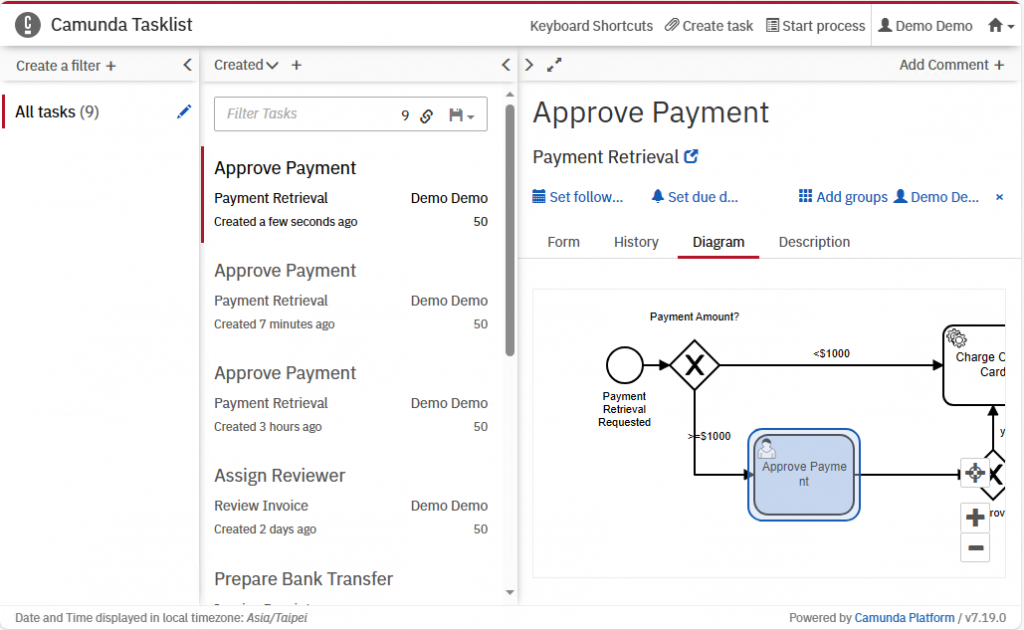Open the Payment Retrieval external link icon

(x=691, y=157)
